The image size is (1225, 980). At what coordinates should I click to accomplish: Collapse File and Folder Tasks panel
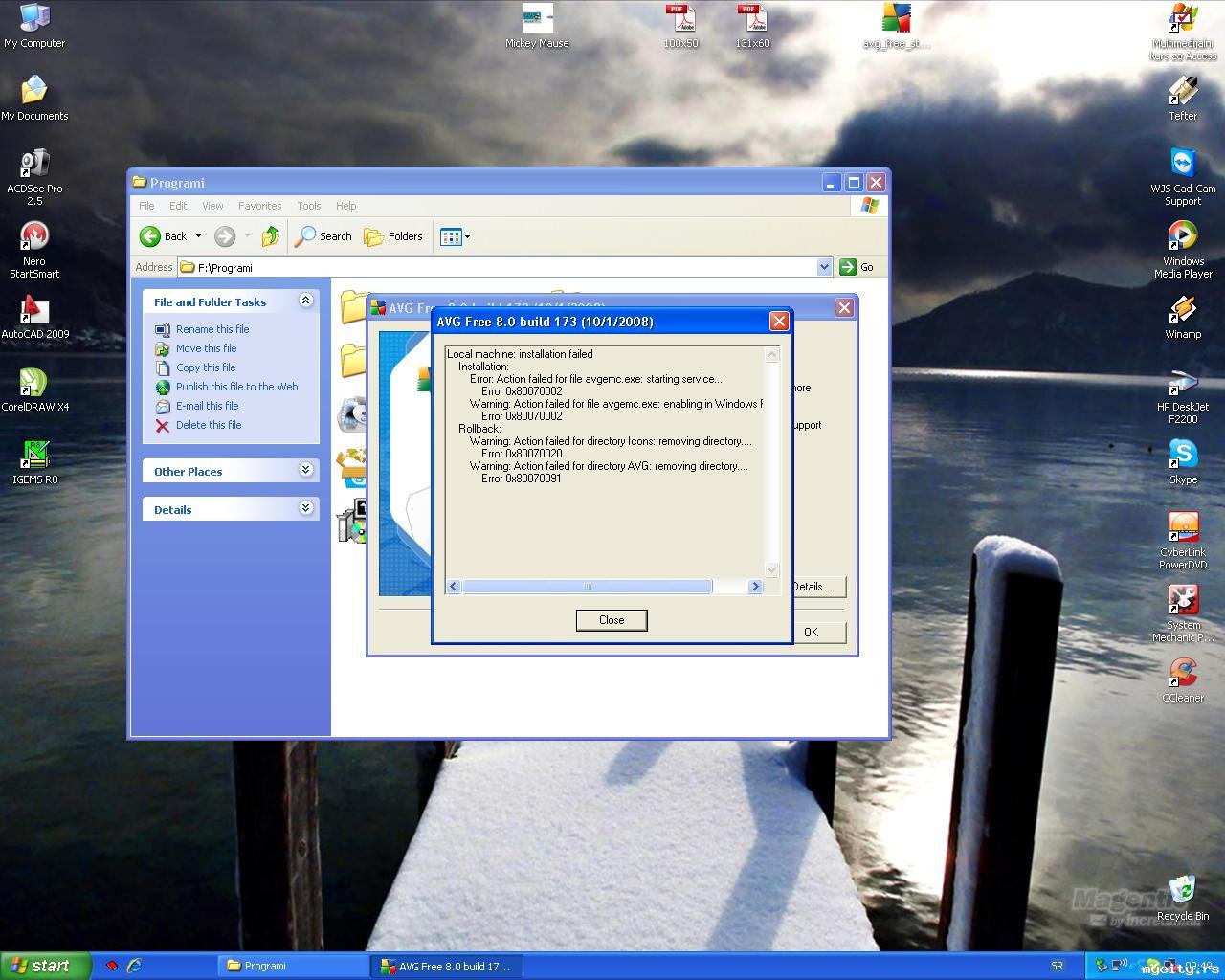coord(306,301)
